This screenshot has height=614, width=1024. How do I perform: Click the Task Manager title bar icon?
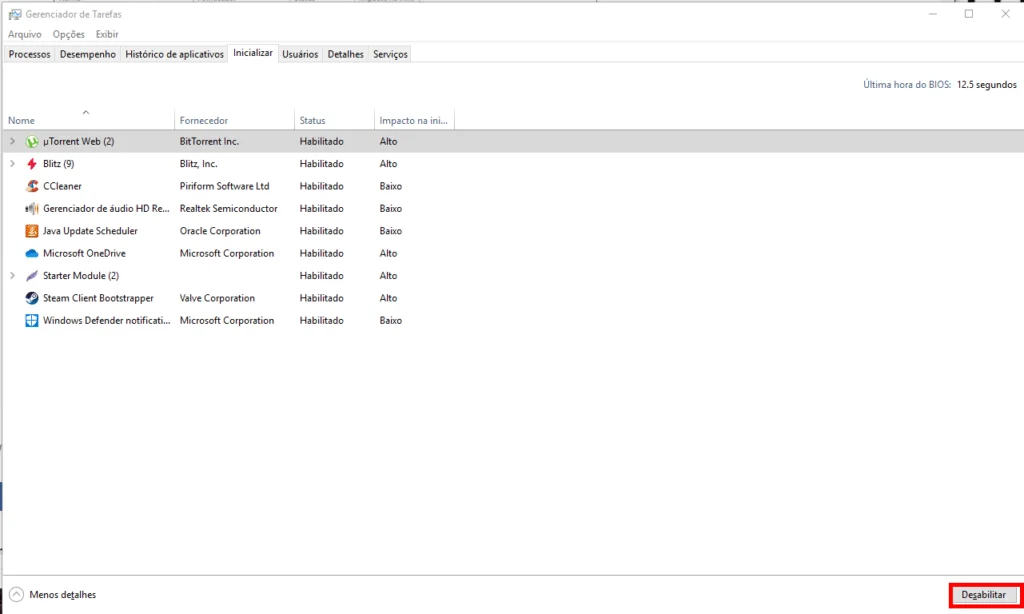(x=14, y=14)
